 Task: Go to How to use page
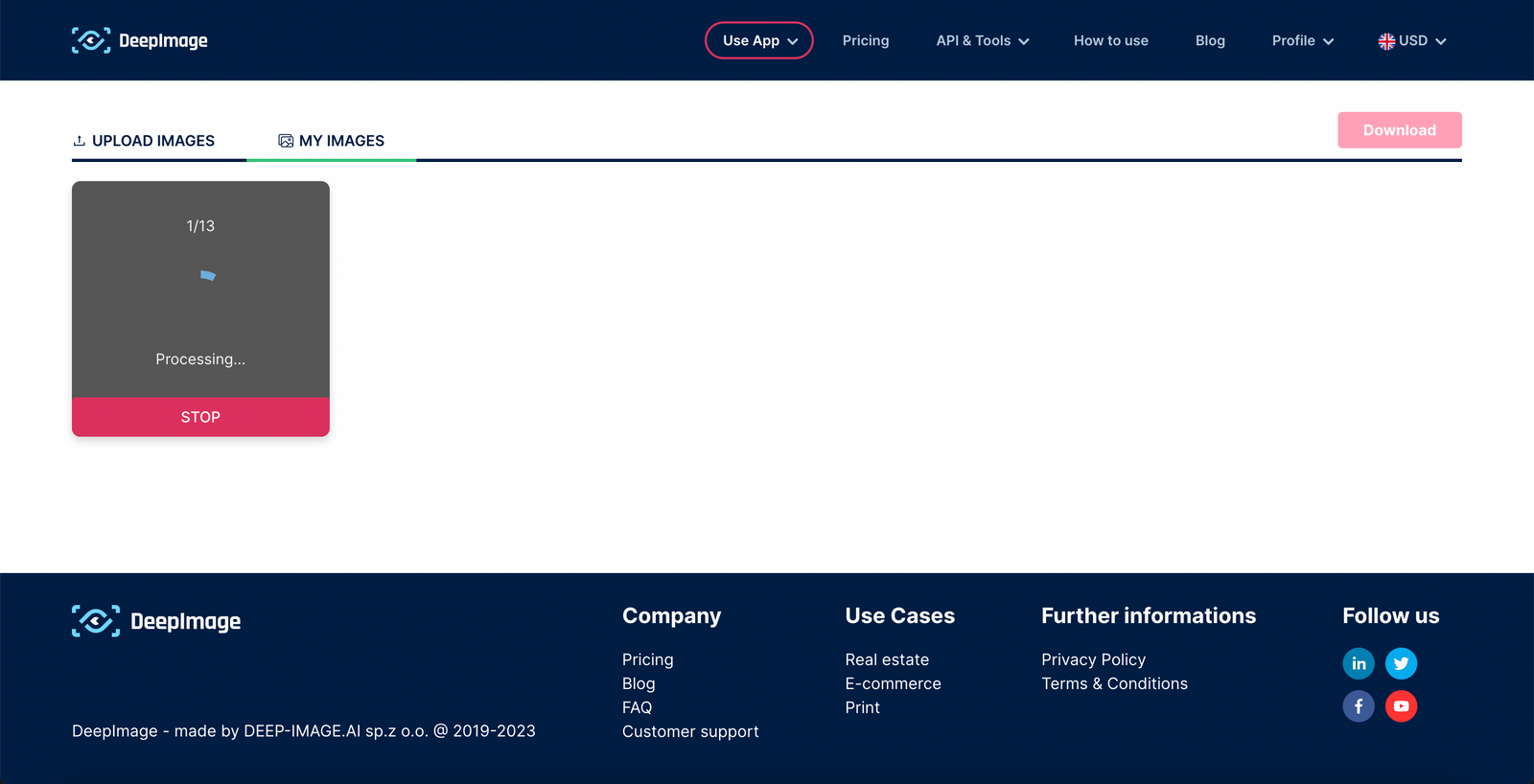coord(1110,40)
